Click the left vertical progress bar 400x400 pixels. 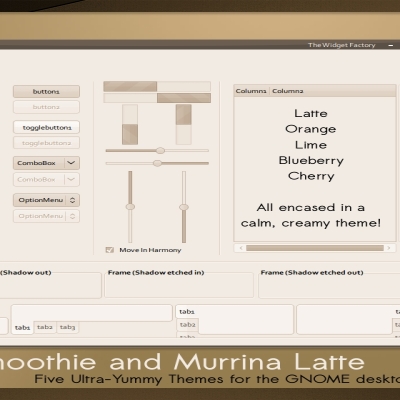pyautogui.click(x=130, y=124)
